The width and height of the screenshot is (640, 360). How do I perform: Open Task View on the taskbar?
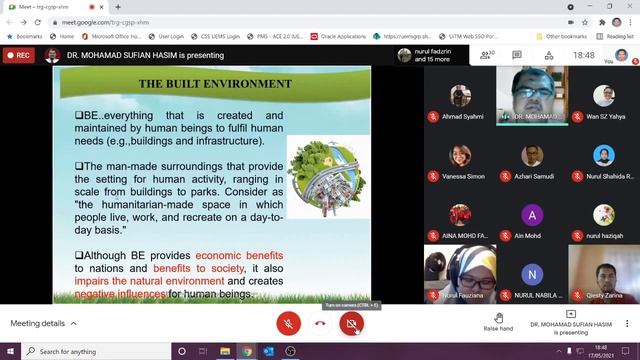[x=203, y=351]
